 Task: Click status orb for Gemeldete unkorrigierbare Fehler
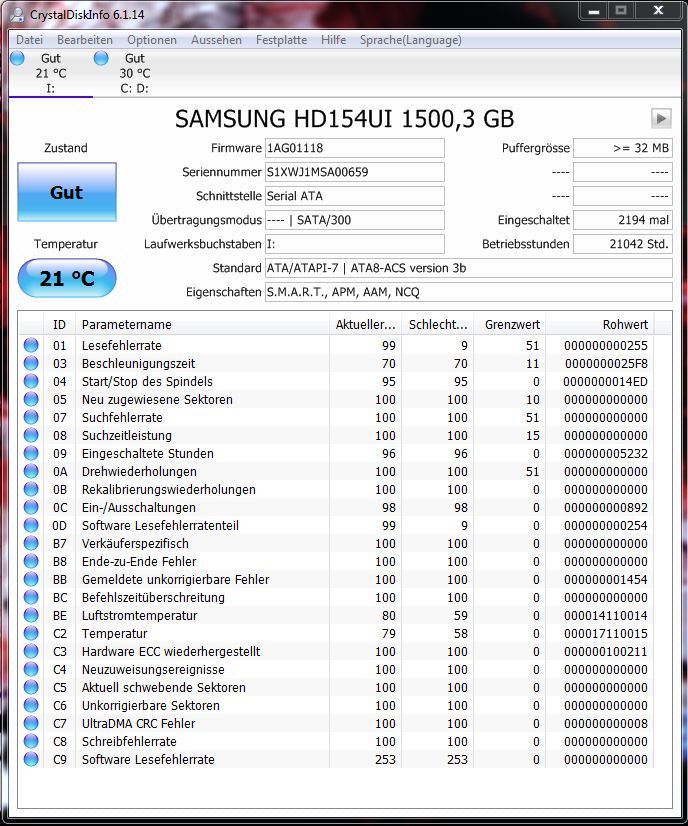[31, 579]
